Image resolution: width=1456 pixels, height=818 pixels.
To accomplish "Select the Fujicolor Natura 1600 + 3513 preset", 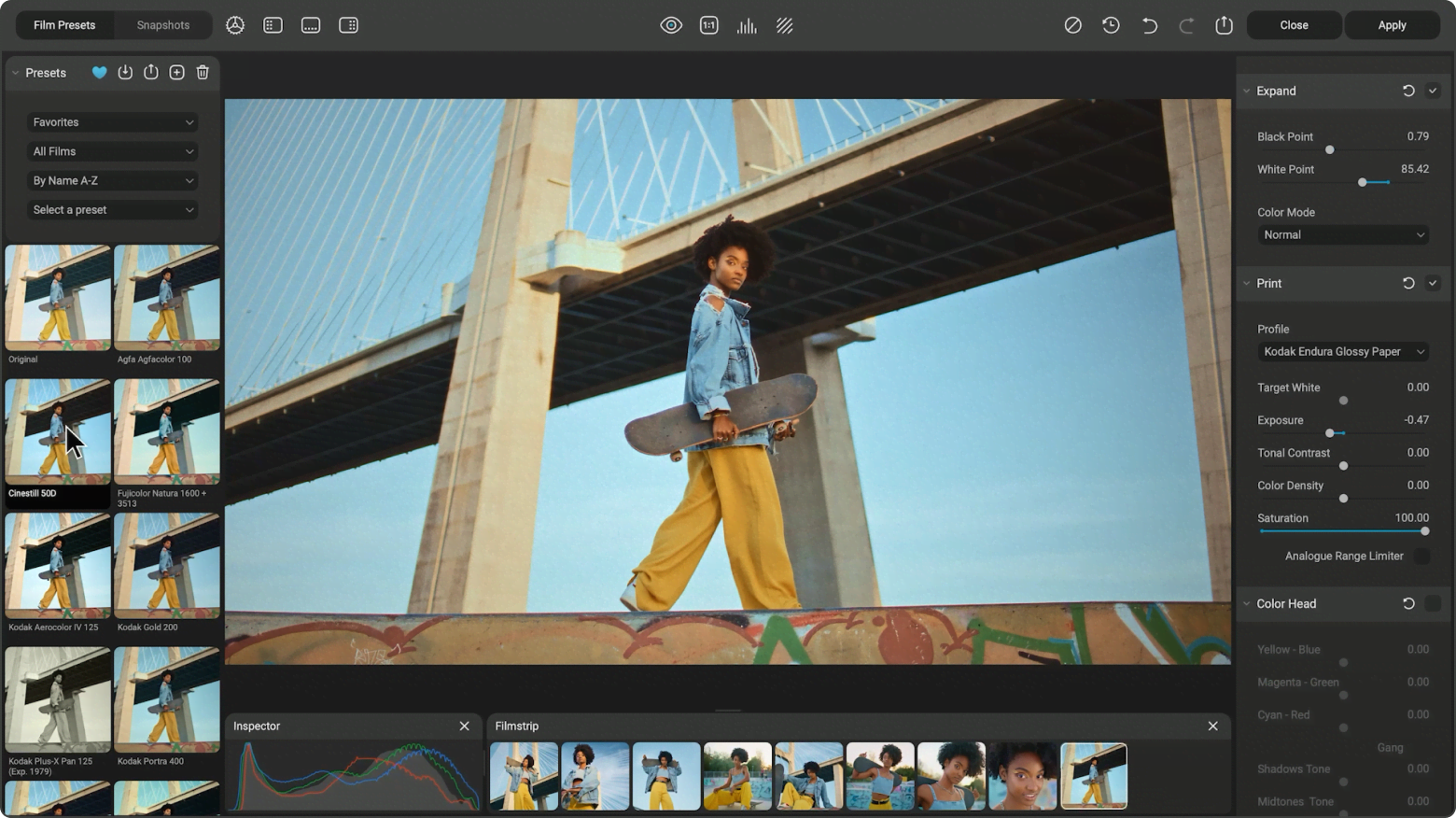I will pos(167,430).
